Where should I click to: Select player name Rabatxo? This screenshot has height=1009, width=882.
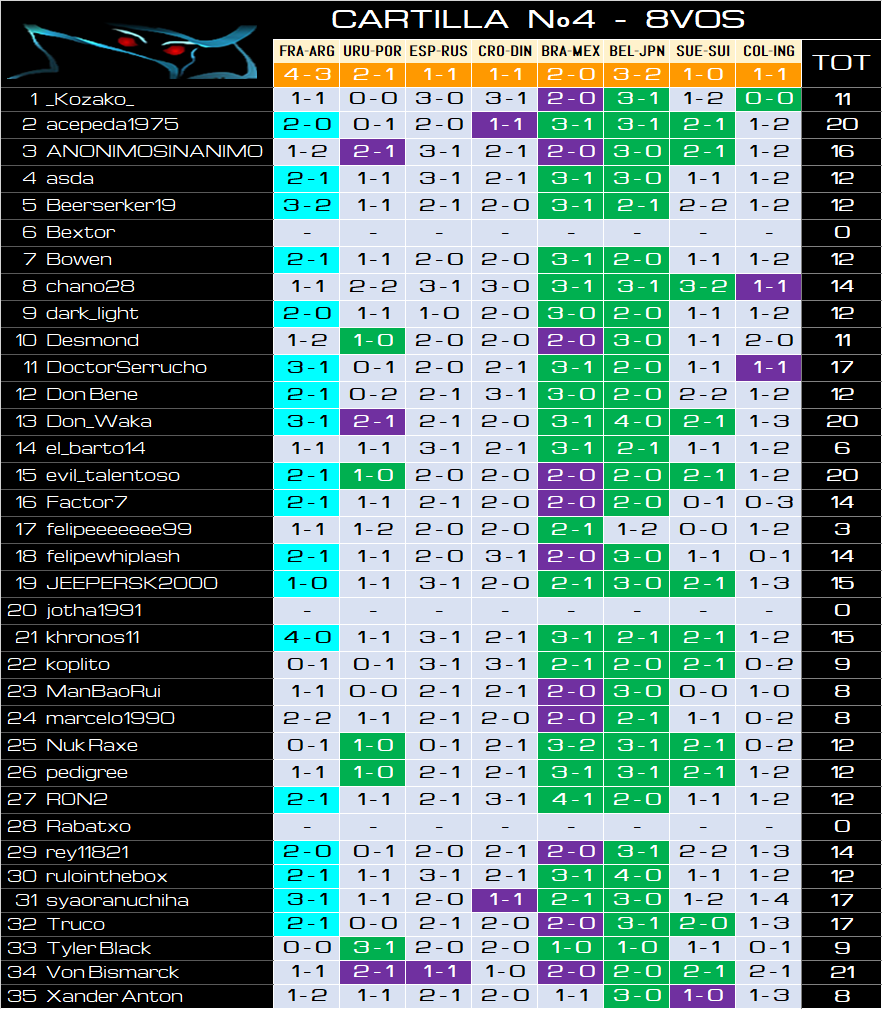pyautogui.click(x=88, y=826)
